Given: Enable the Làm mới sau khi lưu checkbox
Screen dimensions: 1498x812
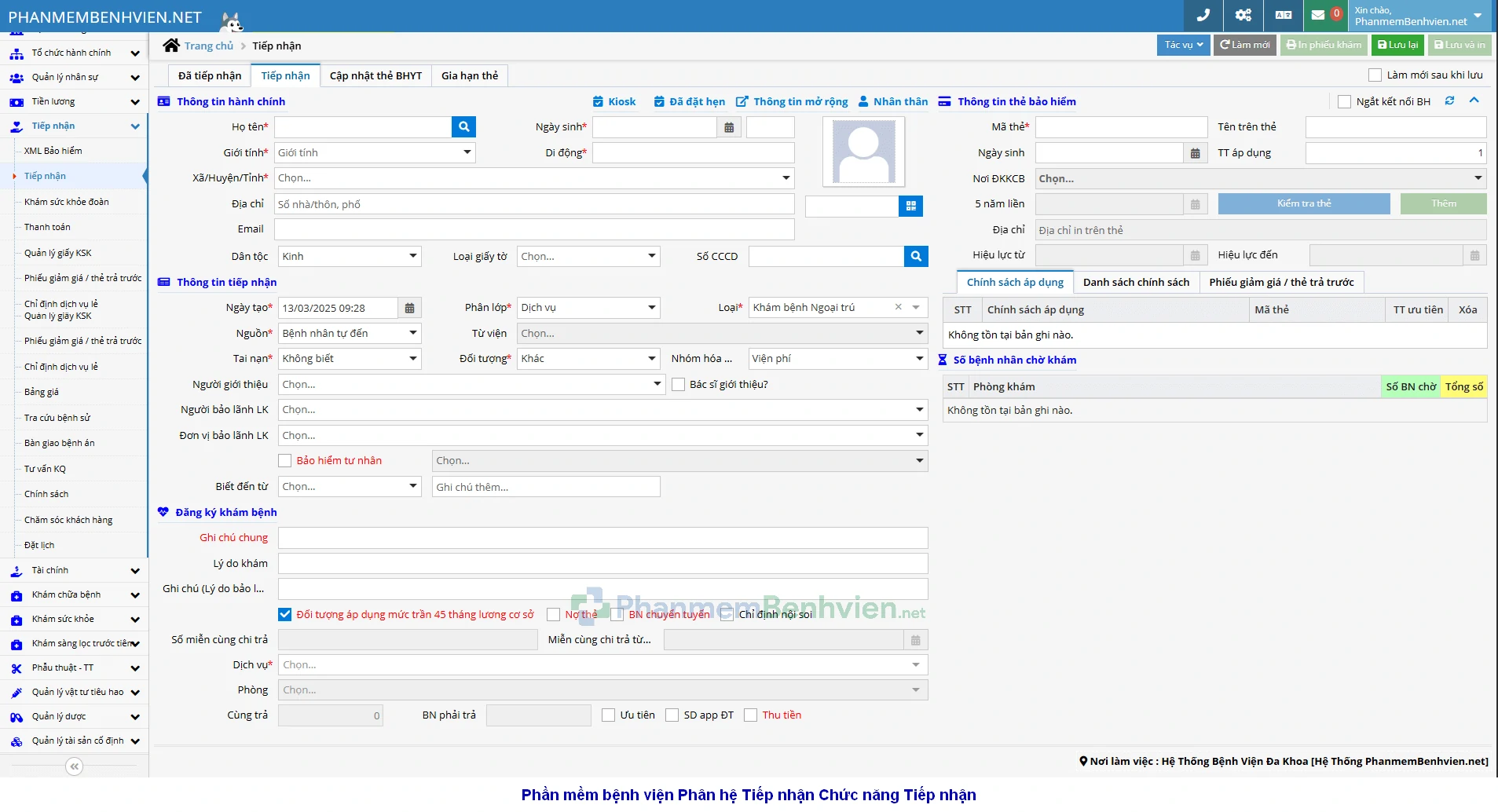Looking at the screenshot, I should [x=1375, y=75].
